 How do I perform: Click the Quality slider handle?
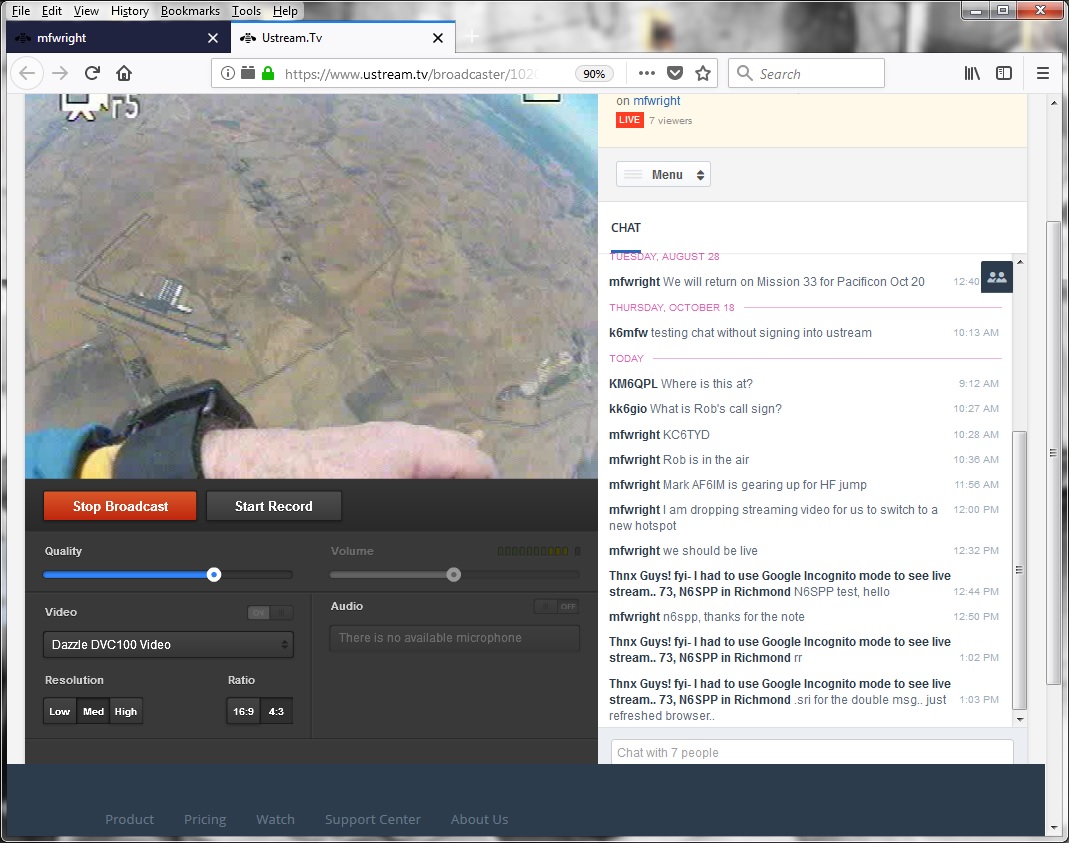(x=214, y=575)
